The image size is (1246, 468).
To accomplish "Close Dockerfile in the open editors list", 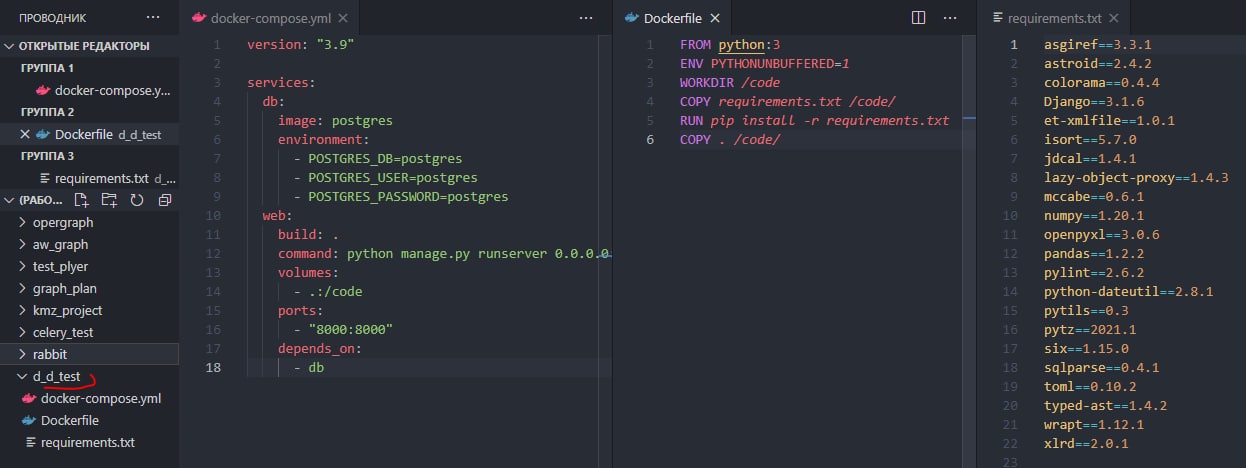I will click(x=25, y=134).
